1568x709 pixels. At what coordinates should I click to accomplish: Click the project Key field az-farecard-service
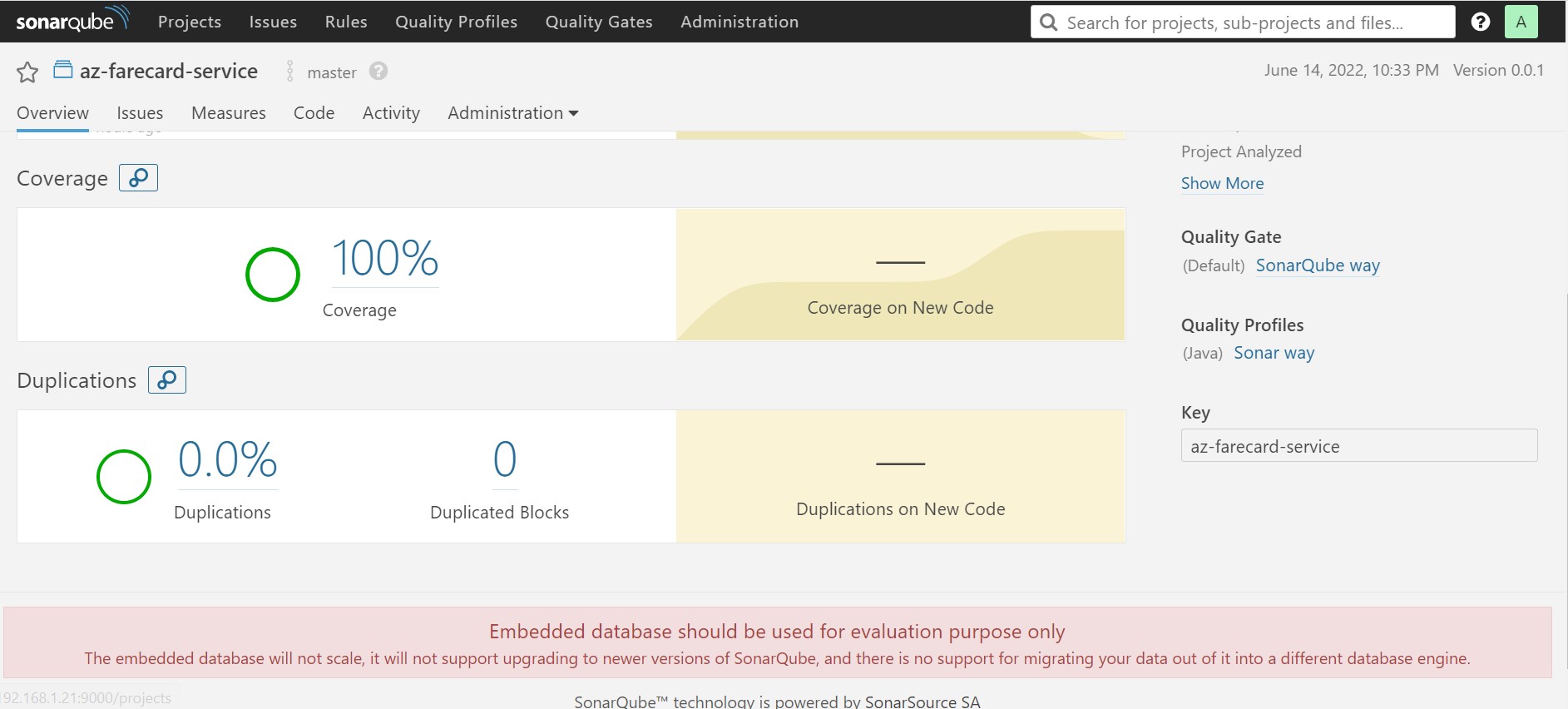pos(1359,445)
